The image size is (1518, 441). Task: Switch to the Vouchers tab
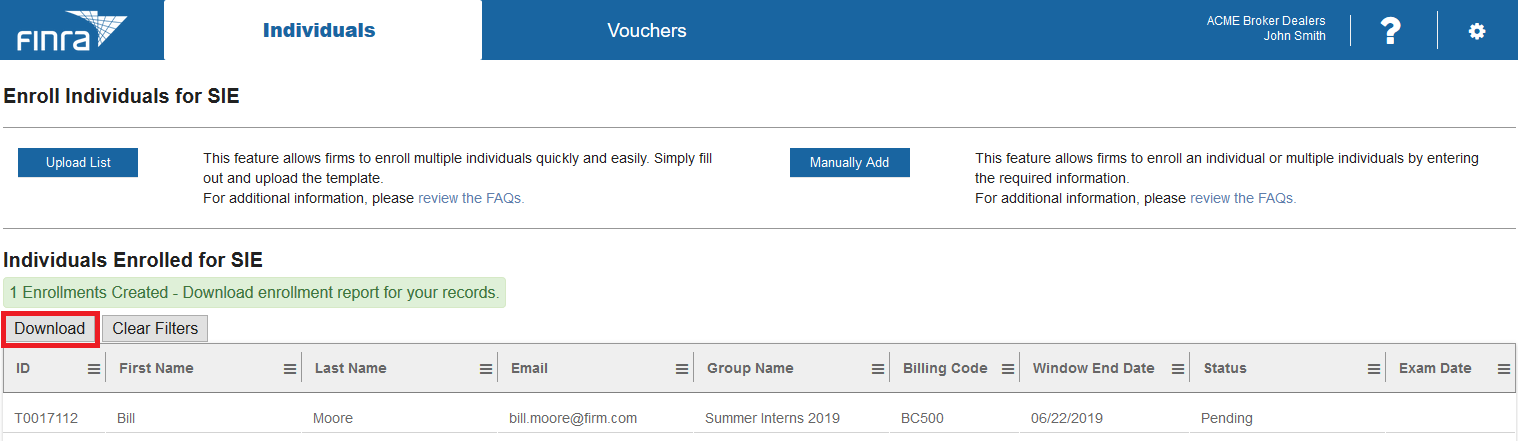647,31
